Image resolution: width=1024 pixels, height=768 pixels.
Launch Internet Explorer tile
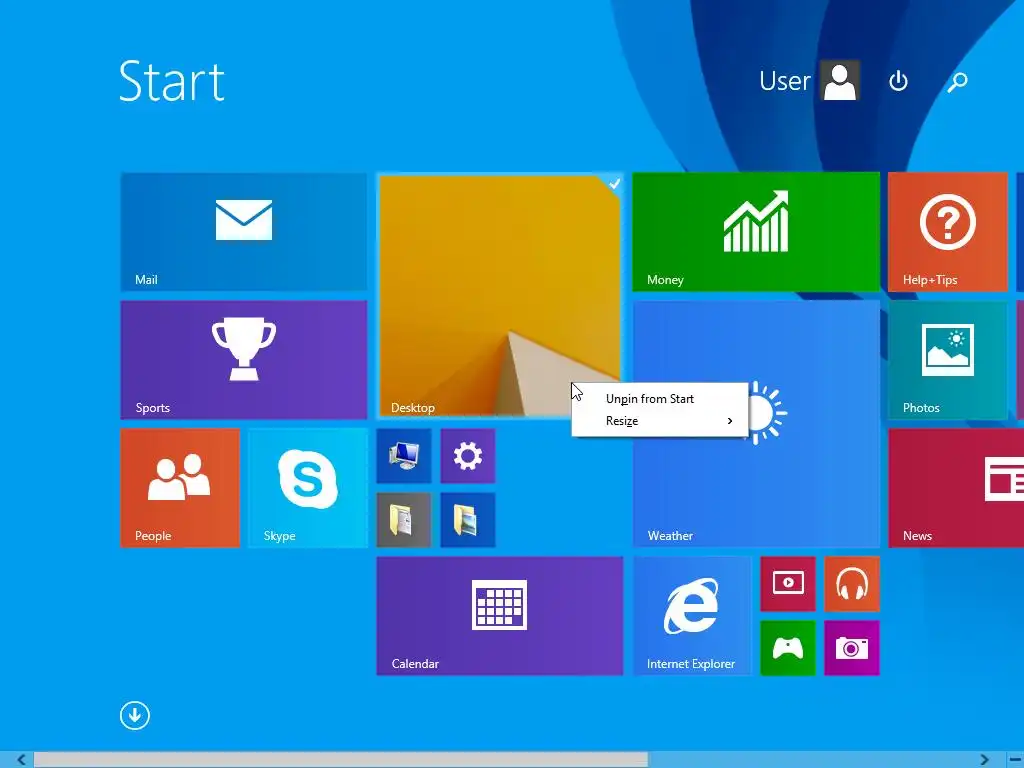click(692, 615)
